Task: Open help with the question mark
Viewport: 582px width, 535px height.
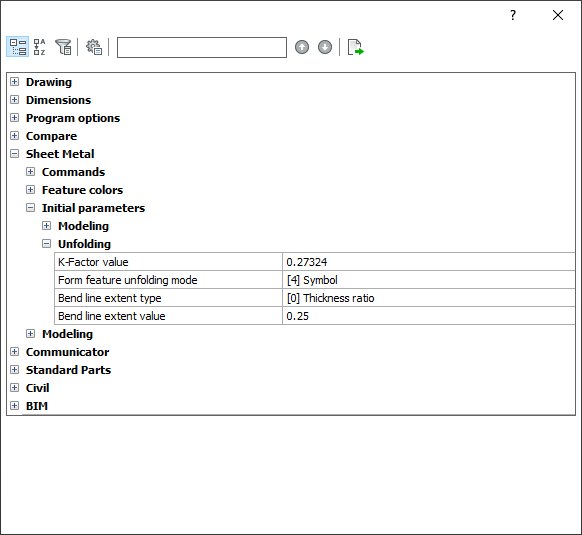Action: click(513, 15)
